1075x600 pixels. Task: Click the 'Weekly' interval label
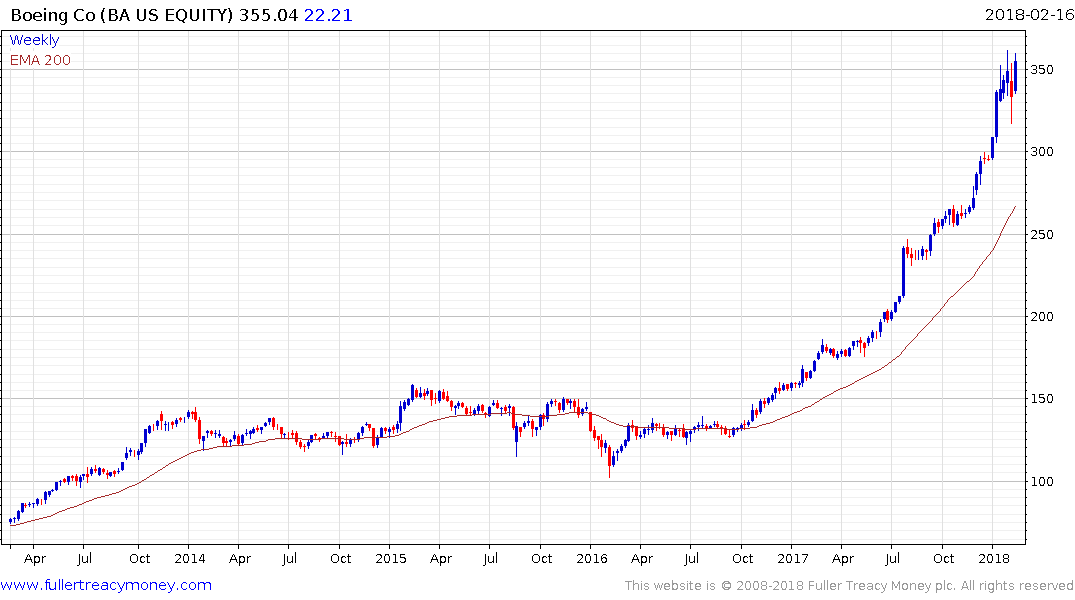[x=34, y=40]
